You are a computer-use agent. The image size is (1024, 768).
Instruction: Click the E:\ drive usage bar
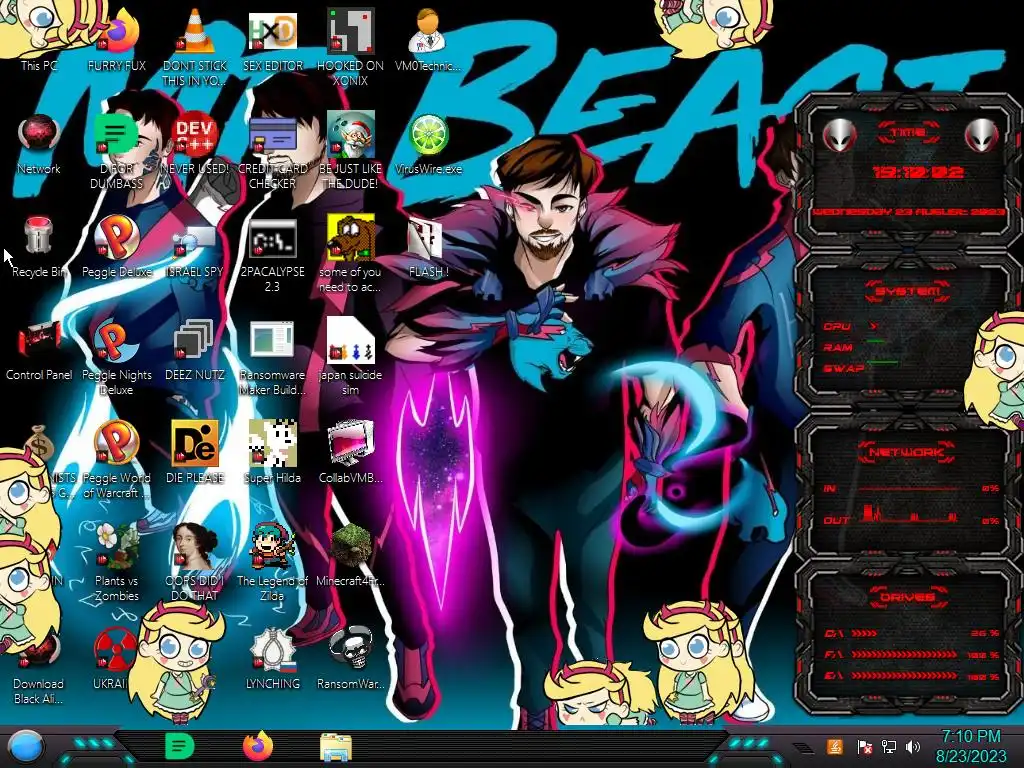tap(912, 677)
